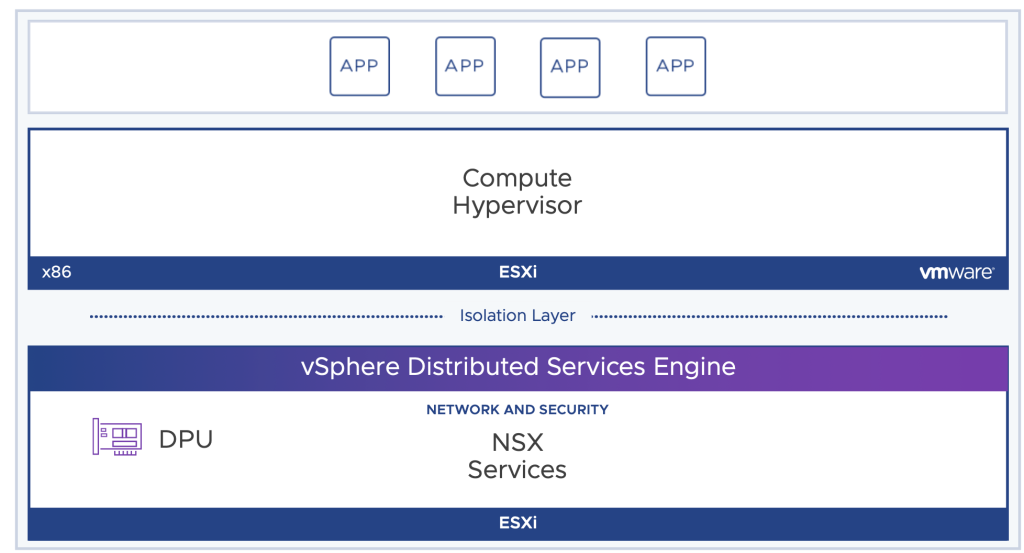Click the Compute Hypervisor text

[517, 191]
